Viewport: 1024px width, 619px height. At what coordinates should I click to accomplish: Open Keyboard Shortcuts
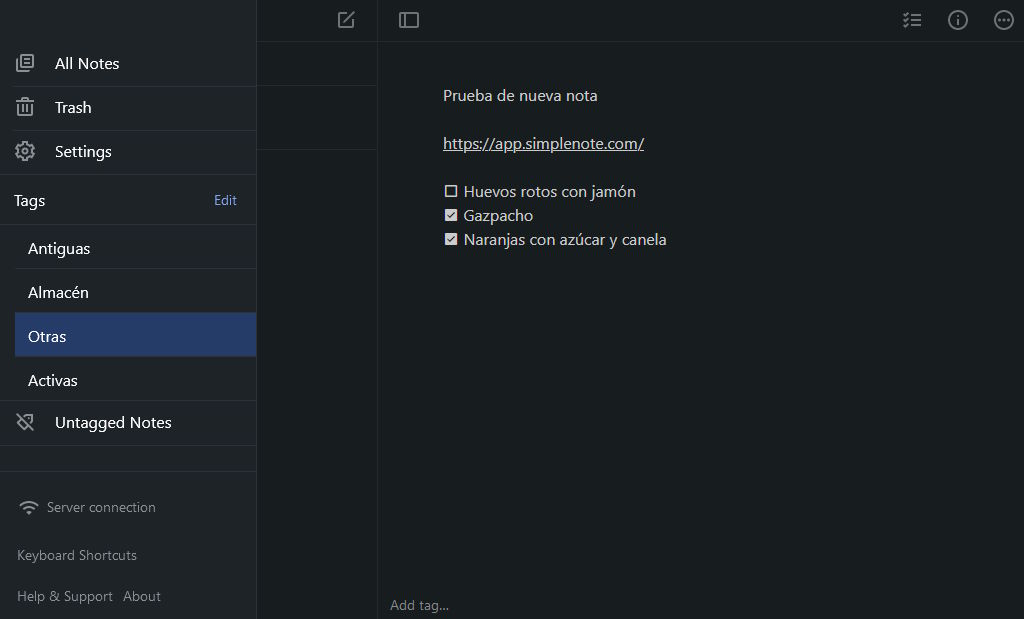(77, 556)
